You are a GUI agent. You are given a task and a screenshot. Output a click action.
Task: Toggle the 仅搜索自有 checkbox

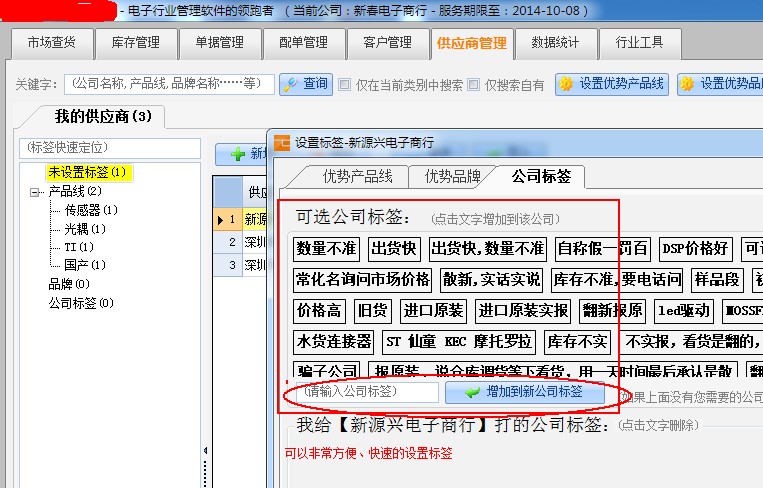click(x=474, y=85)
